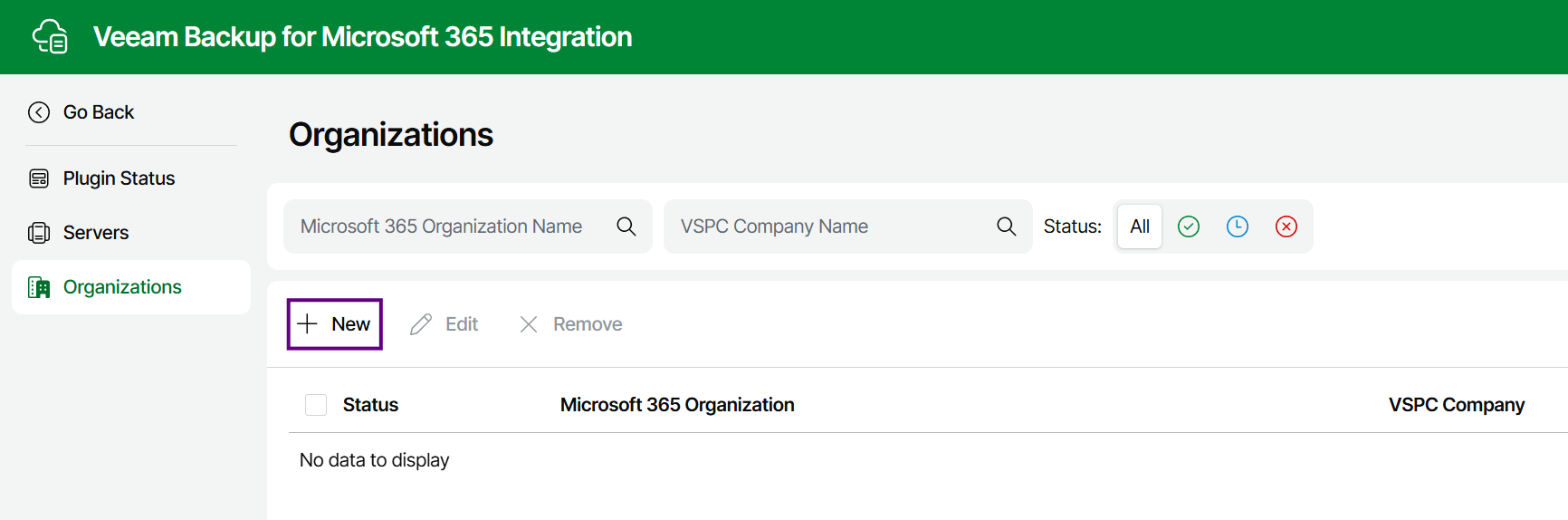The height and width of the screenshot is (520, 1568).
Task: Click New to add an organization
Action: [335, 324]
